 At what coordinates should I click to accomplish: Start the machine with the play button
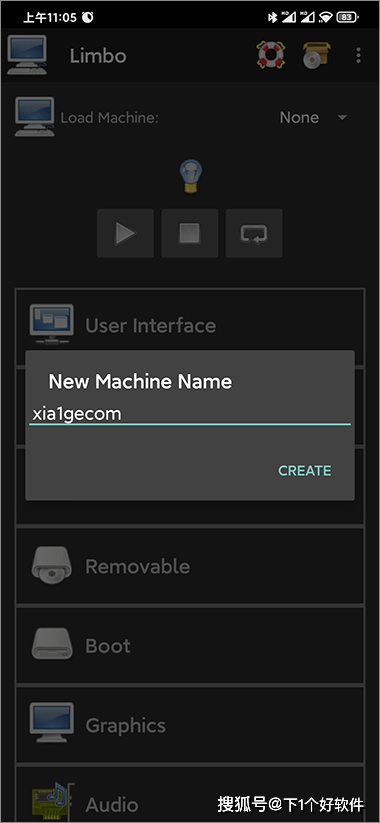[x=125, y=233]
